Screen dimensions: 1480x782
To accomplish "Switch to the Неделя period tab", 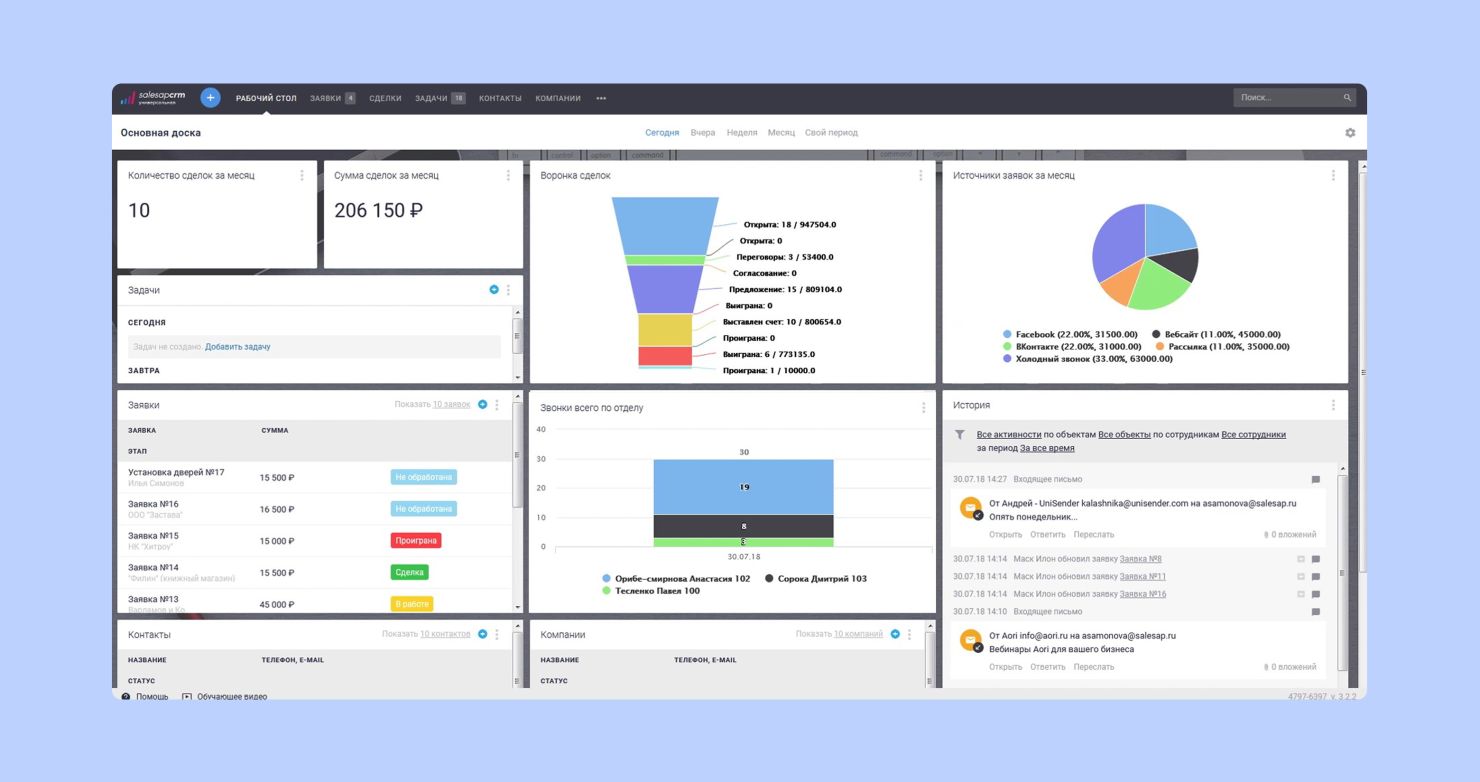I will (x=742, y=133).
